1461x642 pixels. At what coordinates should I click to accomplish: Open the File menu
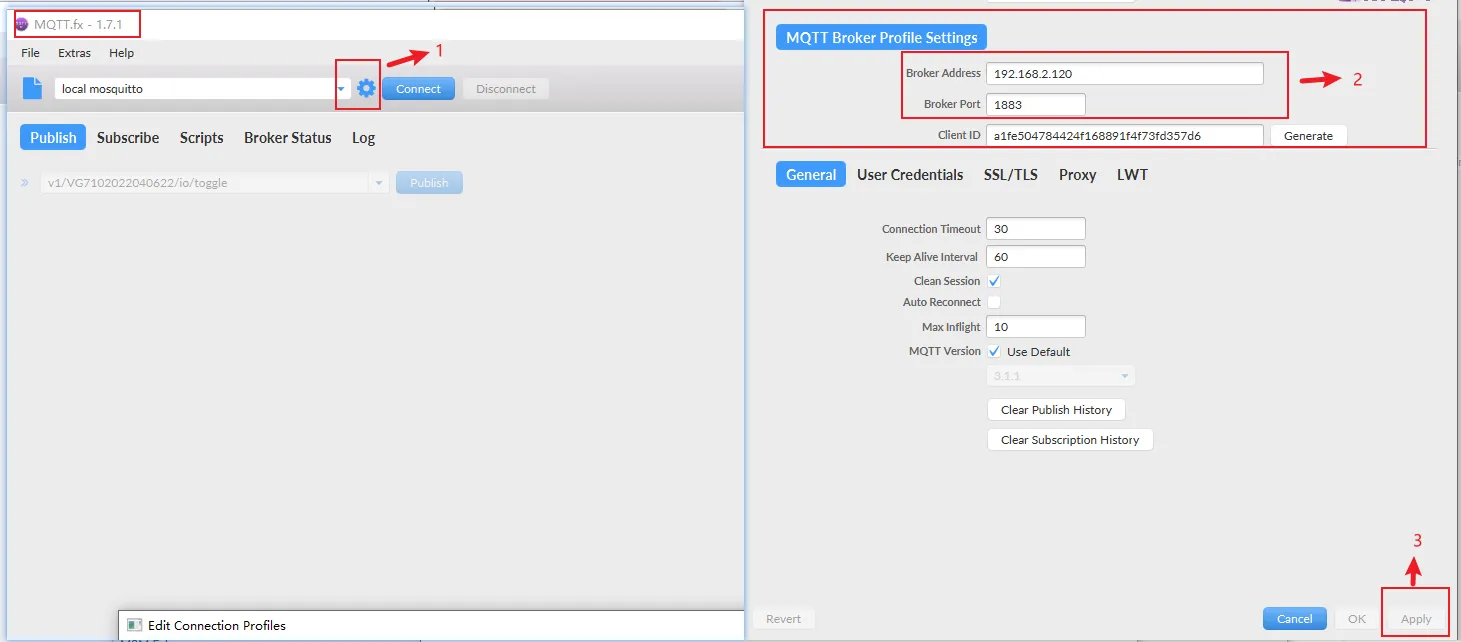pyautogui.click(x=31, y=53)
